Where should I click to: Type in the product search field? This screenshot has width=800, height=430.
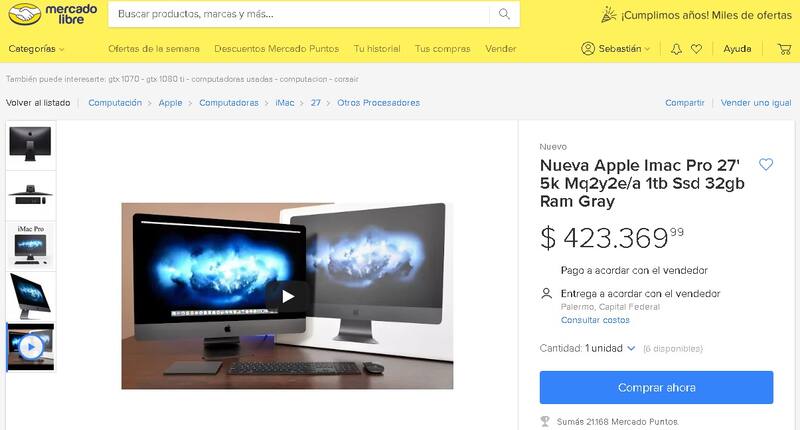pos(300,14)
